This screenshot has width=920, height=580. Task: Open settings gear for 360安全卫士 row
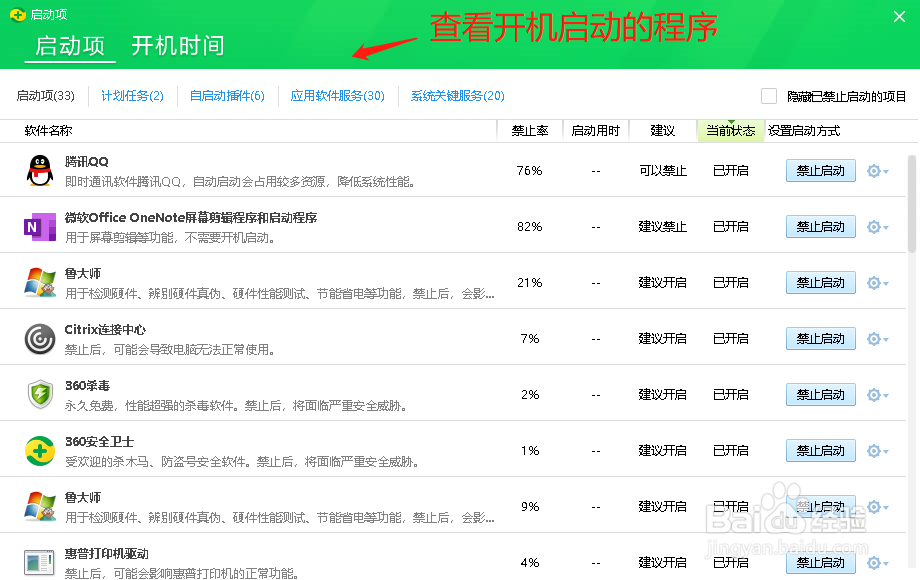tap(877, 451)
